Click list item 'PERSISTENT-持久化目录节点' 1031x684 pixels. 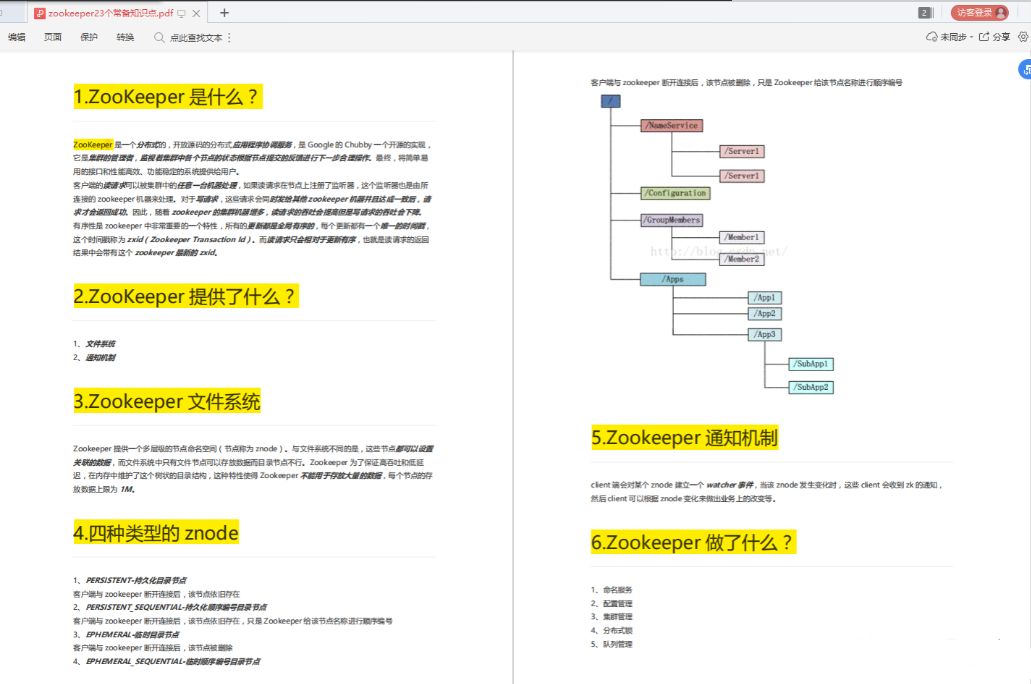tap(135, 581)
